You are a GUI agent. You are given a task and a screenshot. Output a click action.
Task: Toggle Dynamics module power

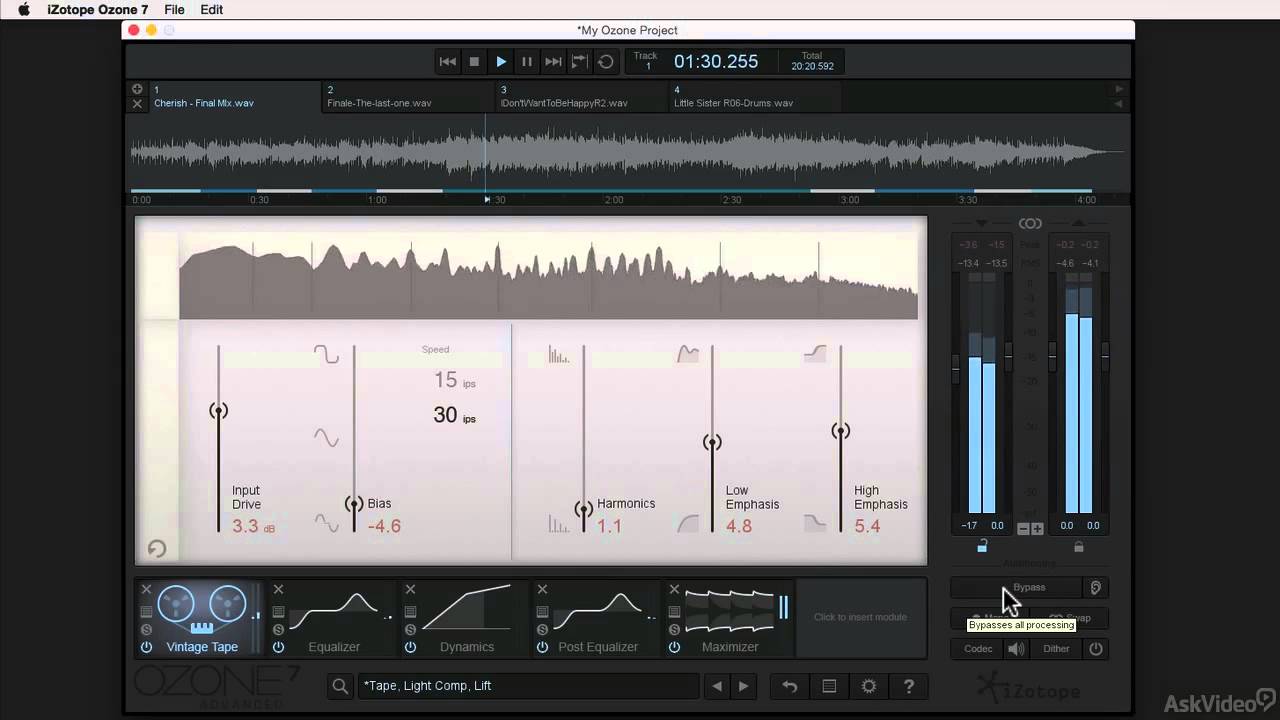[410, 647]
